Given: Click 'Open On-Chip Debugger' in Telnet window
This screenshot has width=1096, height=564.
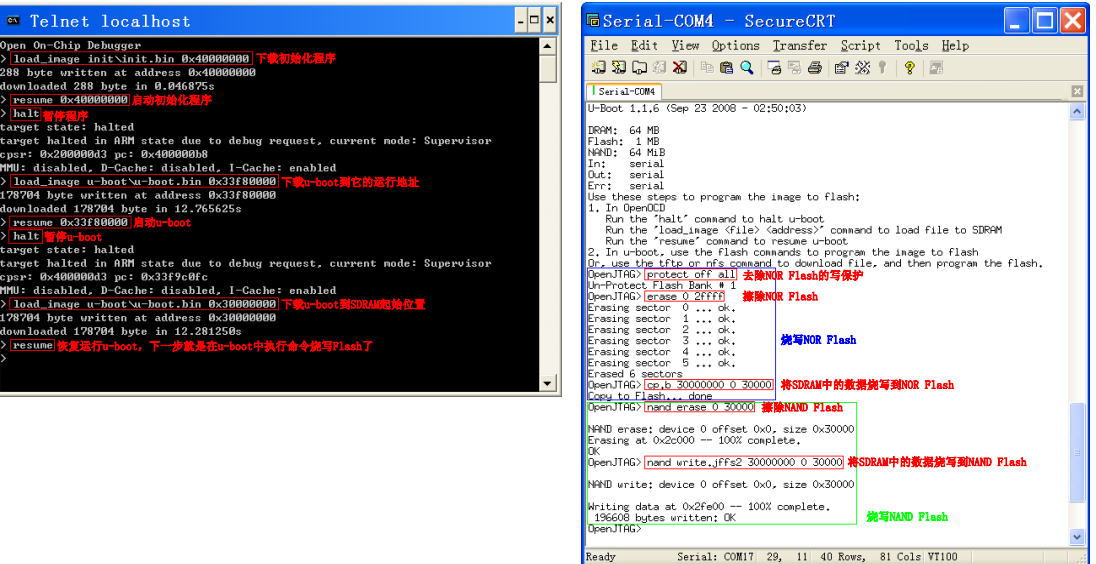Looking at the screenshot, I should pyautogui.click(x=71, y=45).
